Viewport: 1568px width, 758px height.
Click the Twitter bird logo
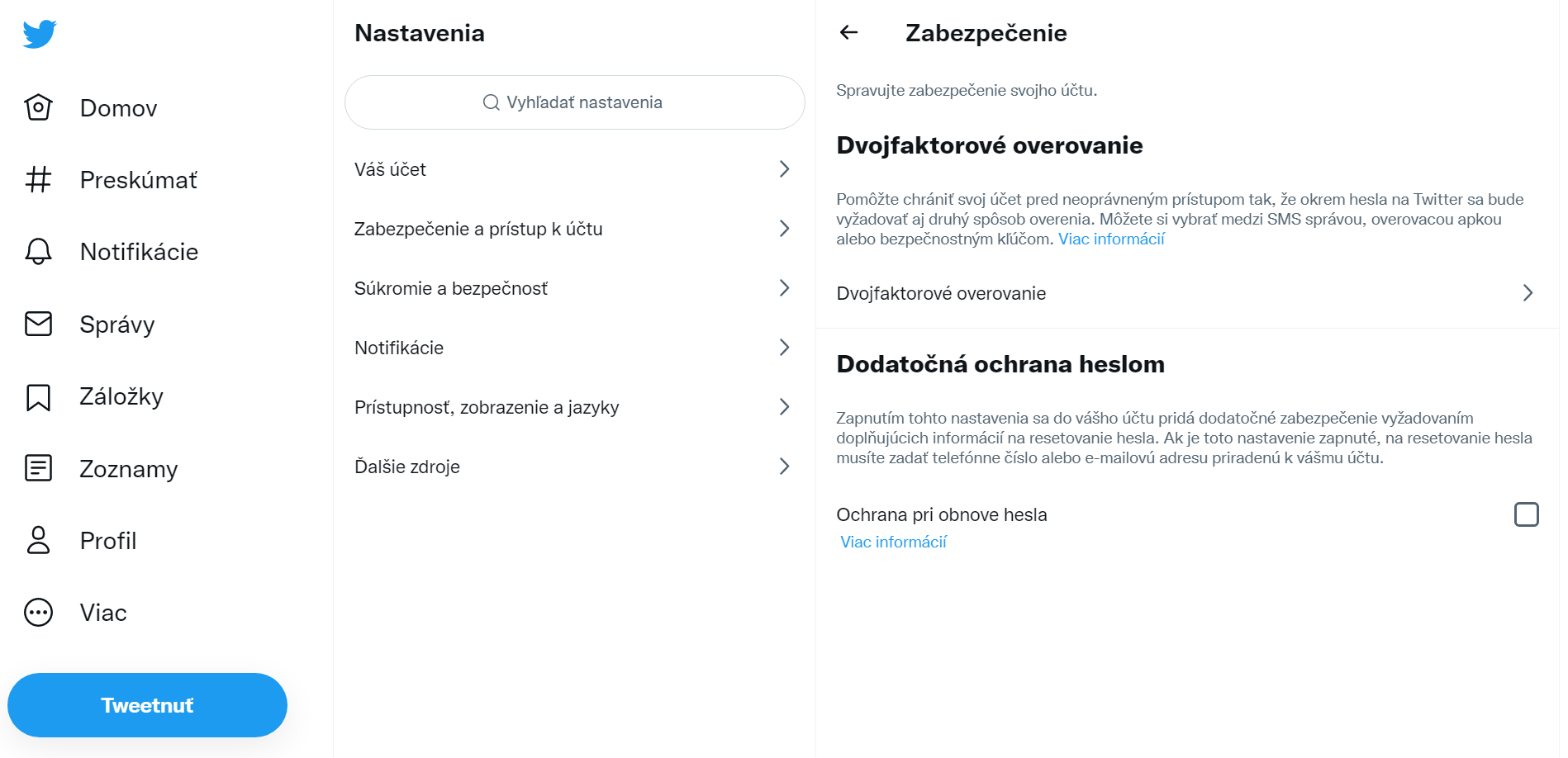pos(39,34)
